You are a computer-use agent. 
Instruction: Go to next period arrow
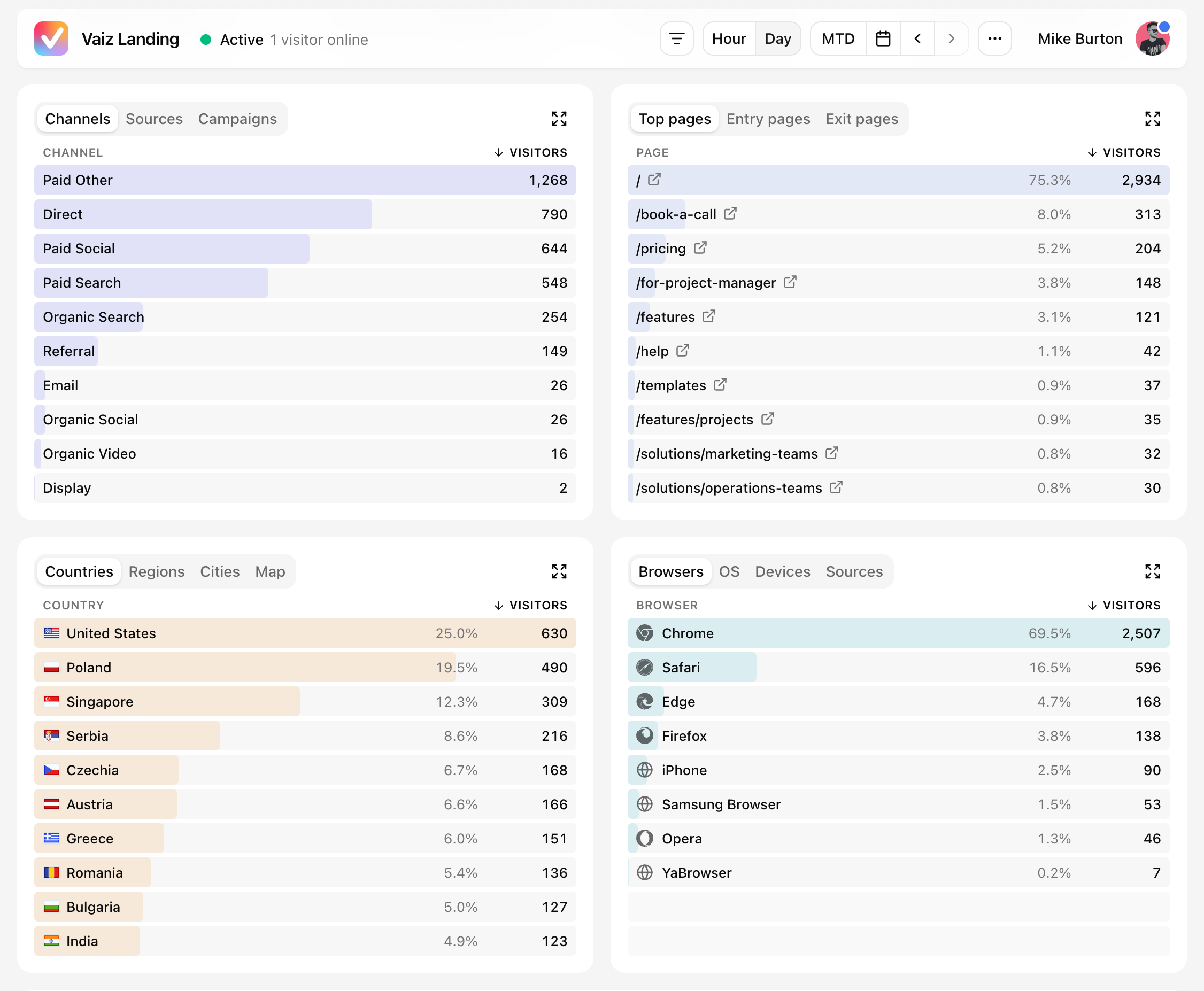(952, 39)
